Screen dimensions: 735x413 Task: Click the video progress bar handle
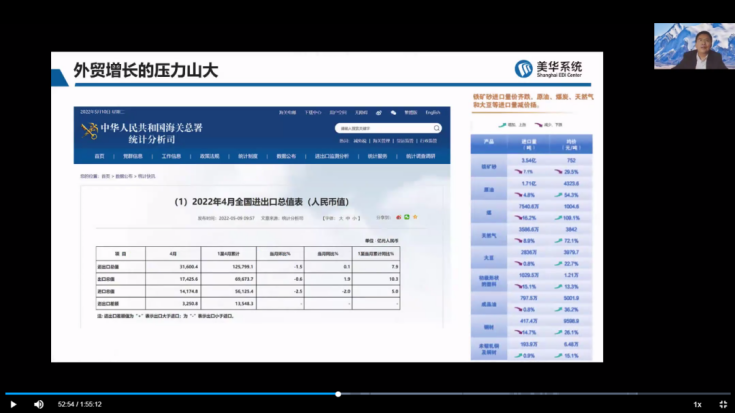coord(338,394)
